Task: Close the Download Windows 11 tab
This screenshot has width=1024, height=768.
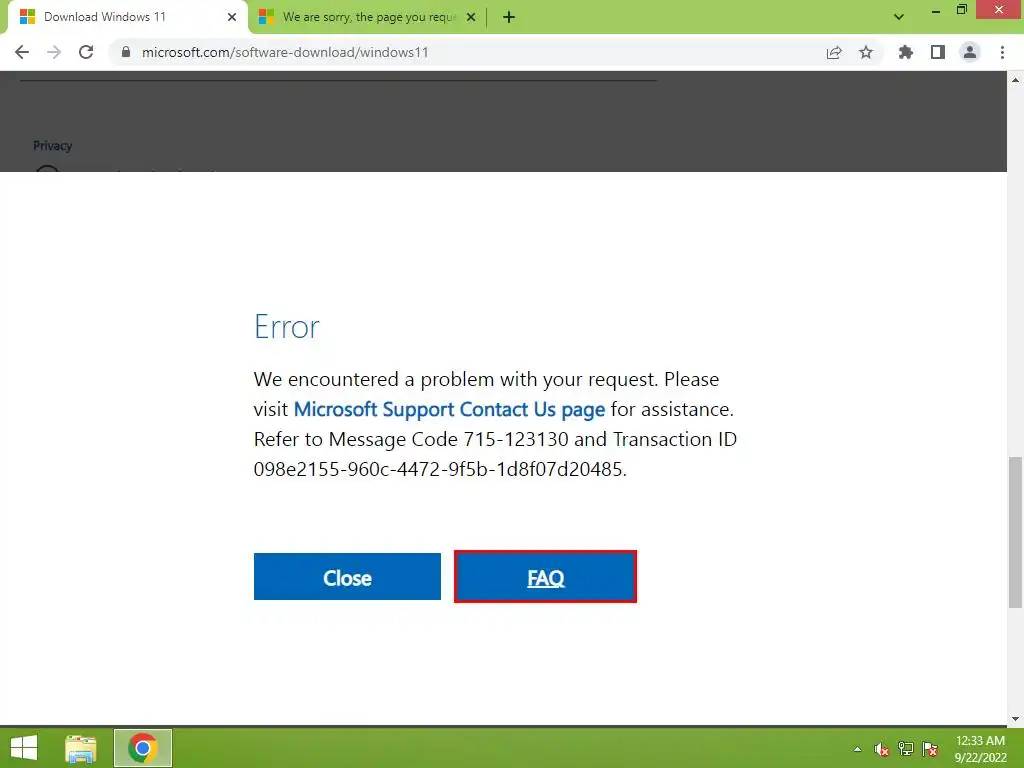Action: point(232,17)
